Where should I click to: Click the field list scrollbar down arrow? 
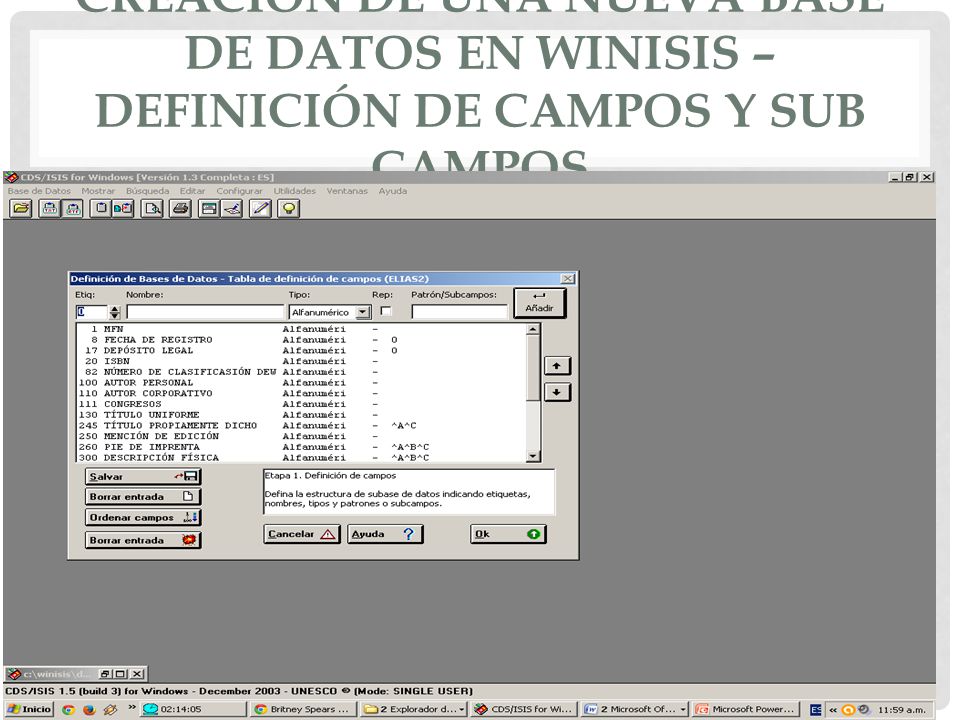click(533, 456)
